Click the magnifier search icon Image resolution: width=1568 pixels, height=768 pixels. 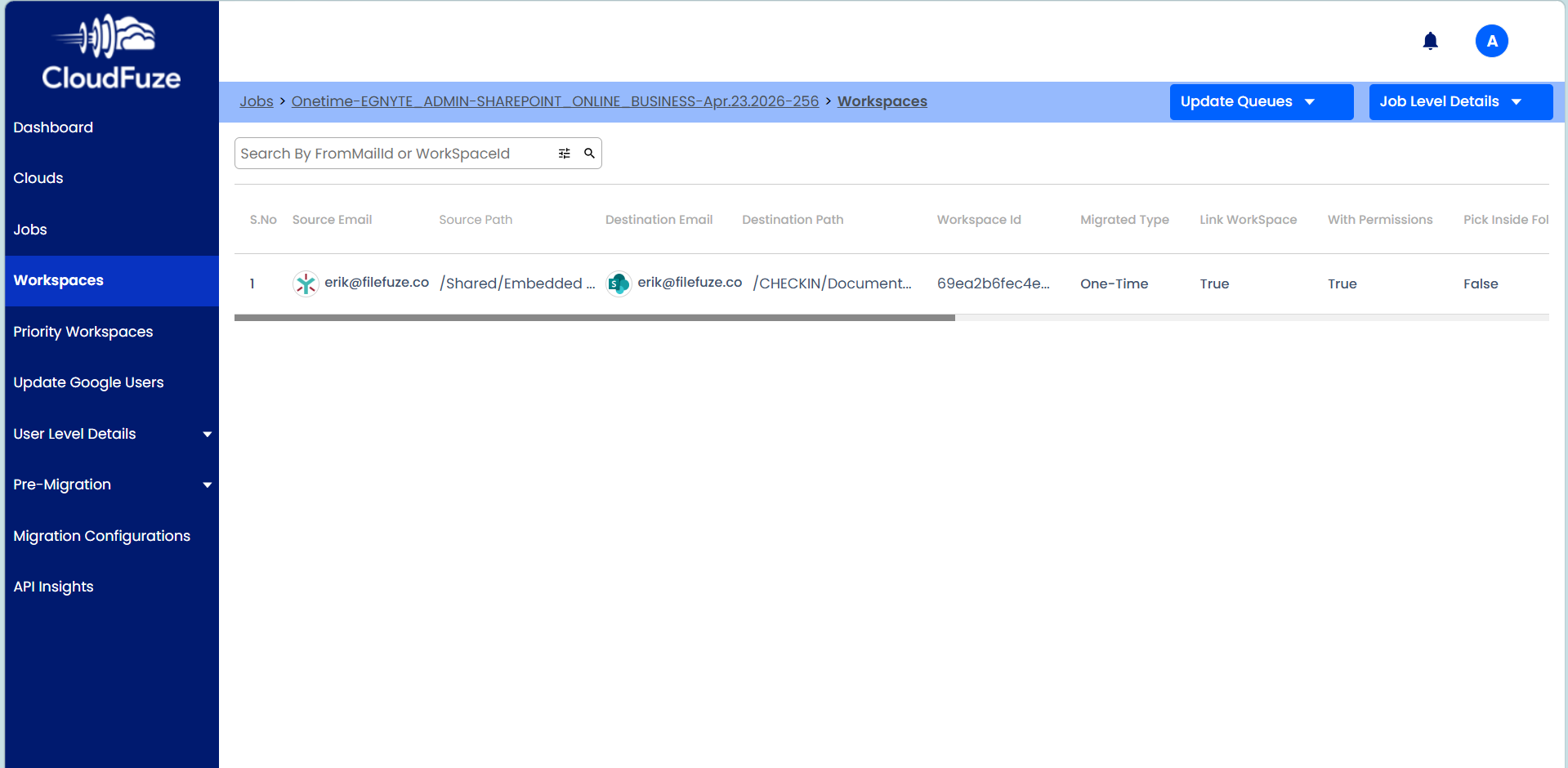589,154
